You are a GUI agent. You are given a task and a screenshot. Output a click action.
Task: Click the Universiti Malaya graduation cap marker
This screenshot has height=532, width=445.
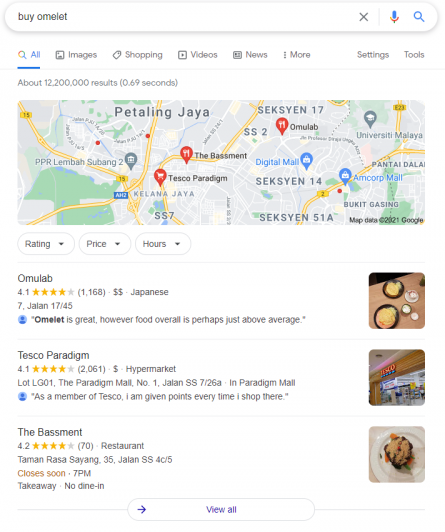click(x=370, y=119)
